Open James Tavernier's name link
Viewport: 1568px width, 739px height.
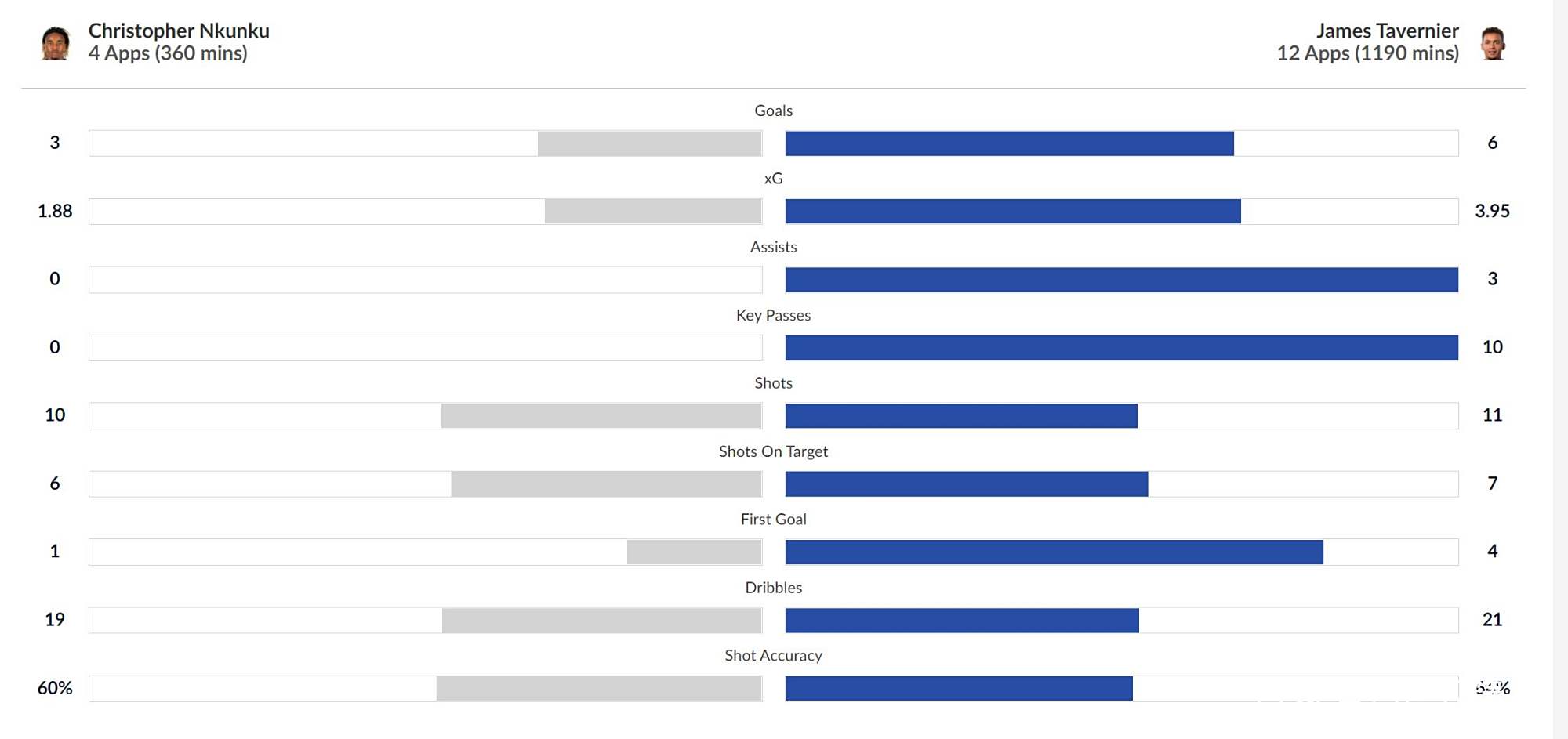click(x=1387, y=31)
